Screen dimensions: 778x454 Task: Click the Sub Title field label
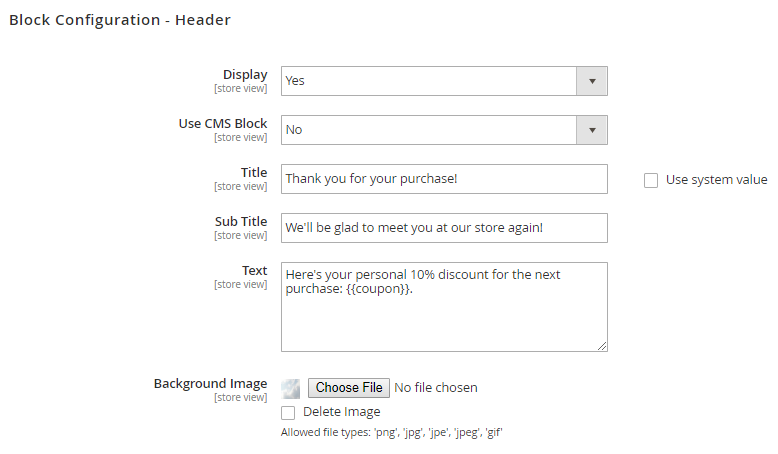[241, 222]
